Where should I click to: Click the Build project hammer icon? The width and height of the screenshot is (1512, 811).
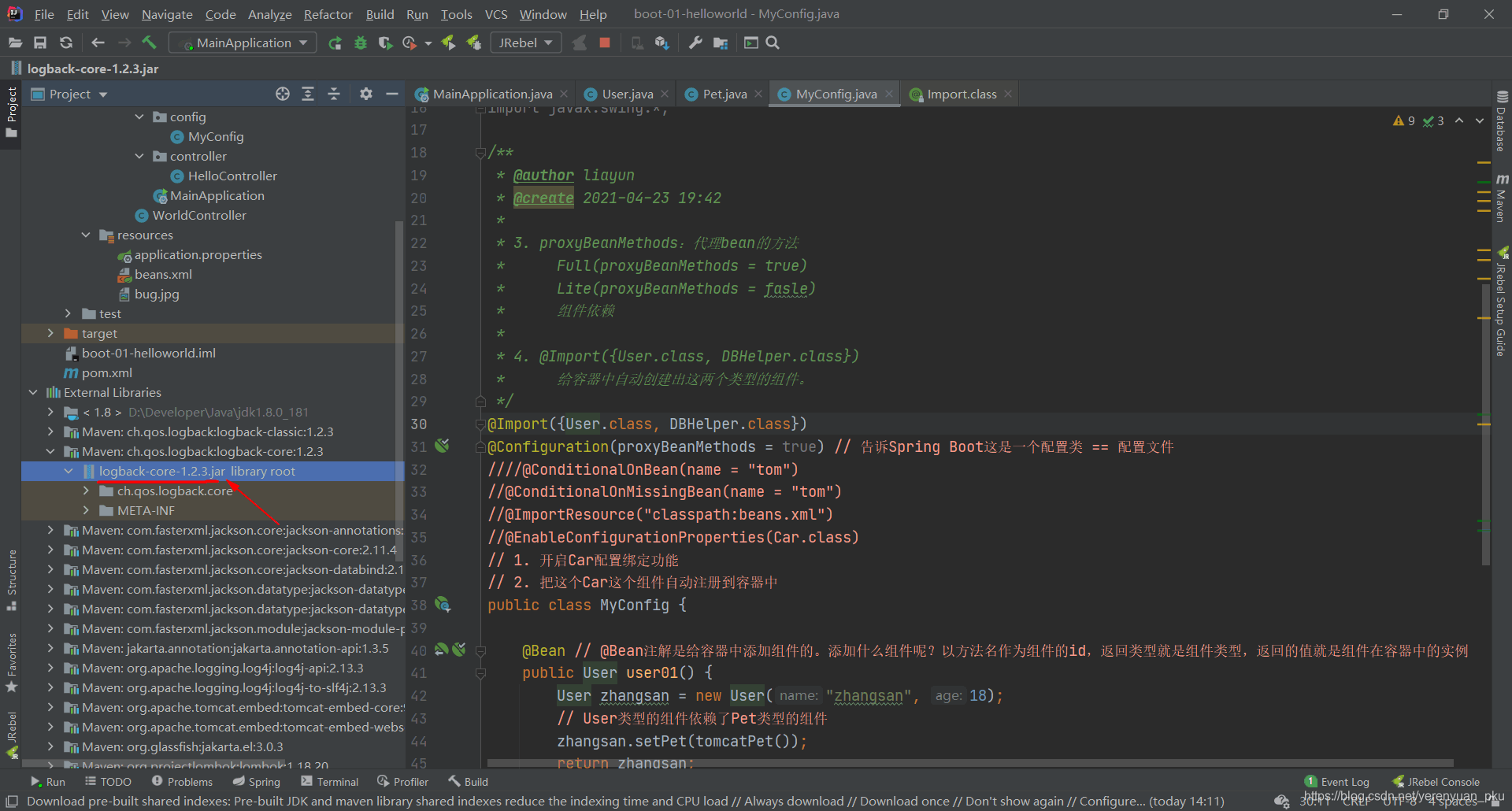(149, 43)
